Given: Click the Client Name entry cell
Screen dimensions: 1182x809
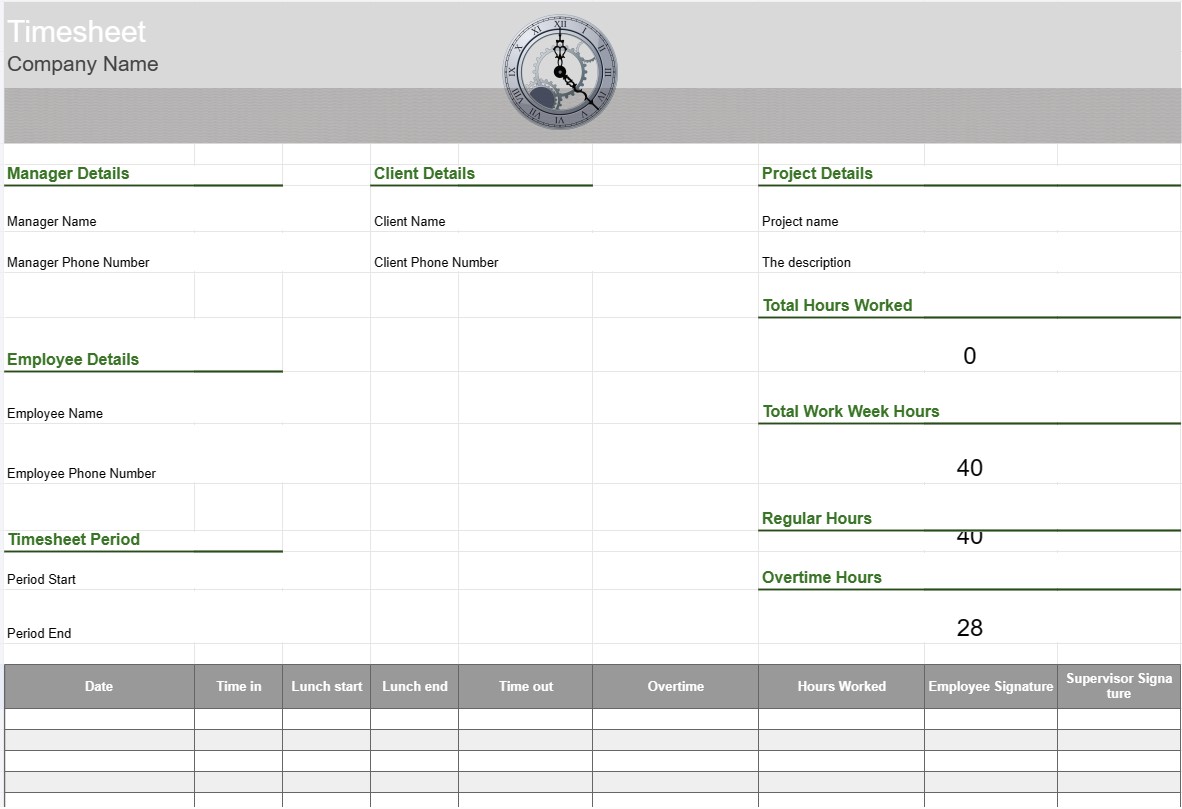Looking at the screenshot, I should [409, 221].
